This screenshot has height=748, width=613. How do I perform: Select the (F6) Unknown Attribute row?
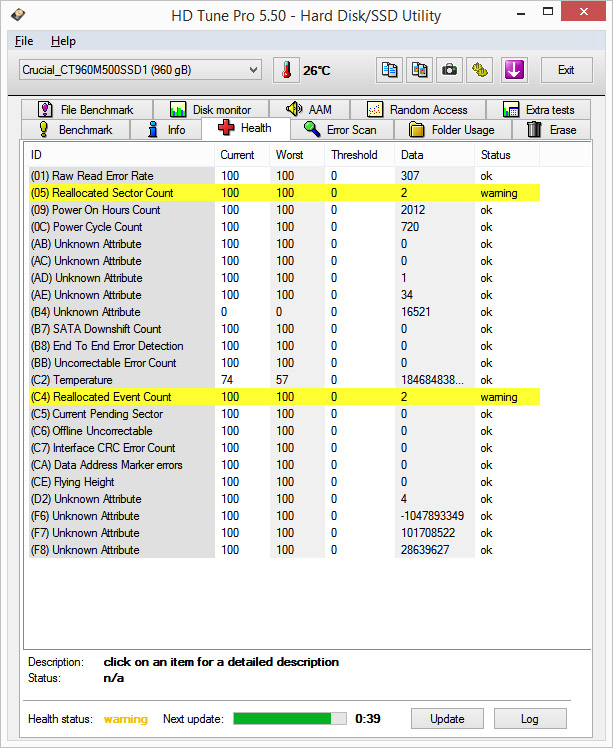pyautogui.click(x=284, y=516)
